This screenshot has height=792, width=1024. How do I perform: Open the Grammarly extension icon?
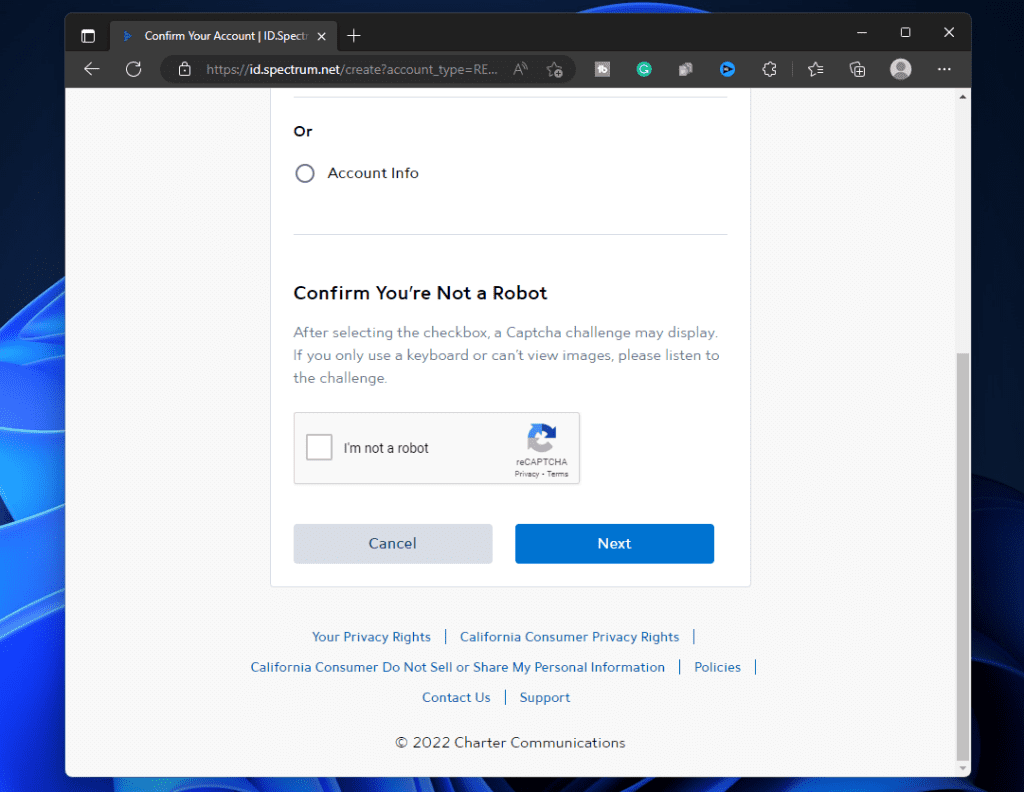[643, 69]
